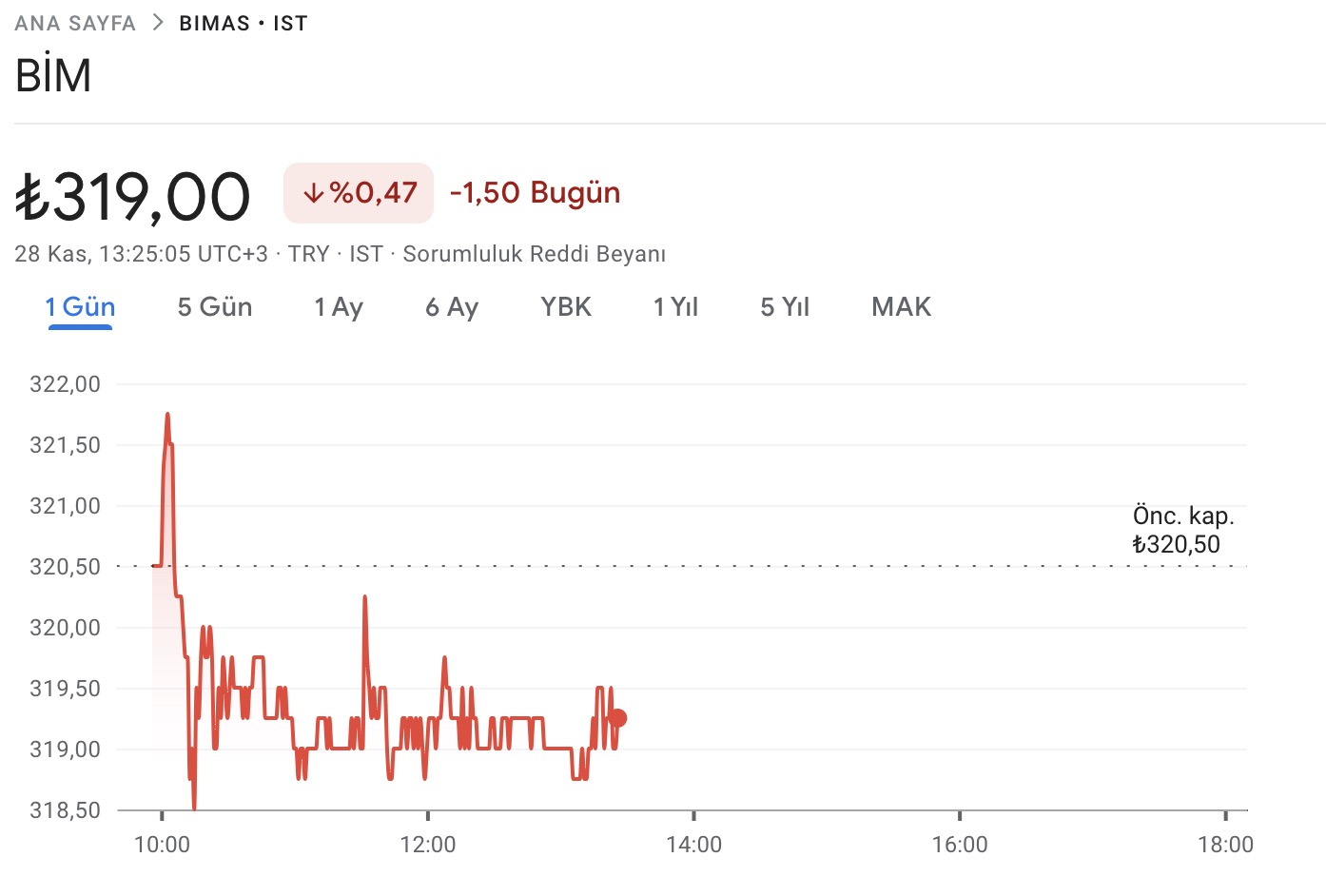The height and width of the screenshot is (896, 1326).
Task: Click the Önc. kap. ₺320,50 label
Action: point(1182,530)
